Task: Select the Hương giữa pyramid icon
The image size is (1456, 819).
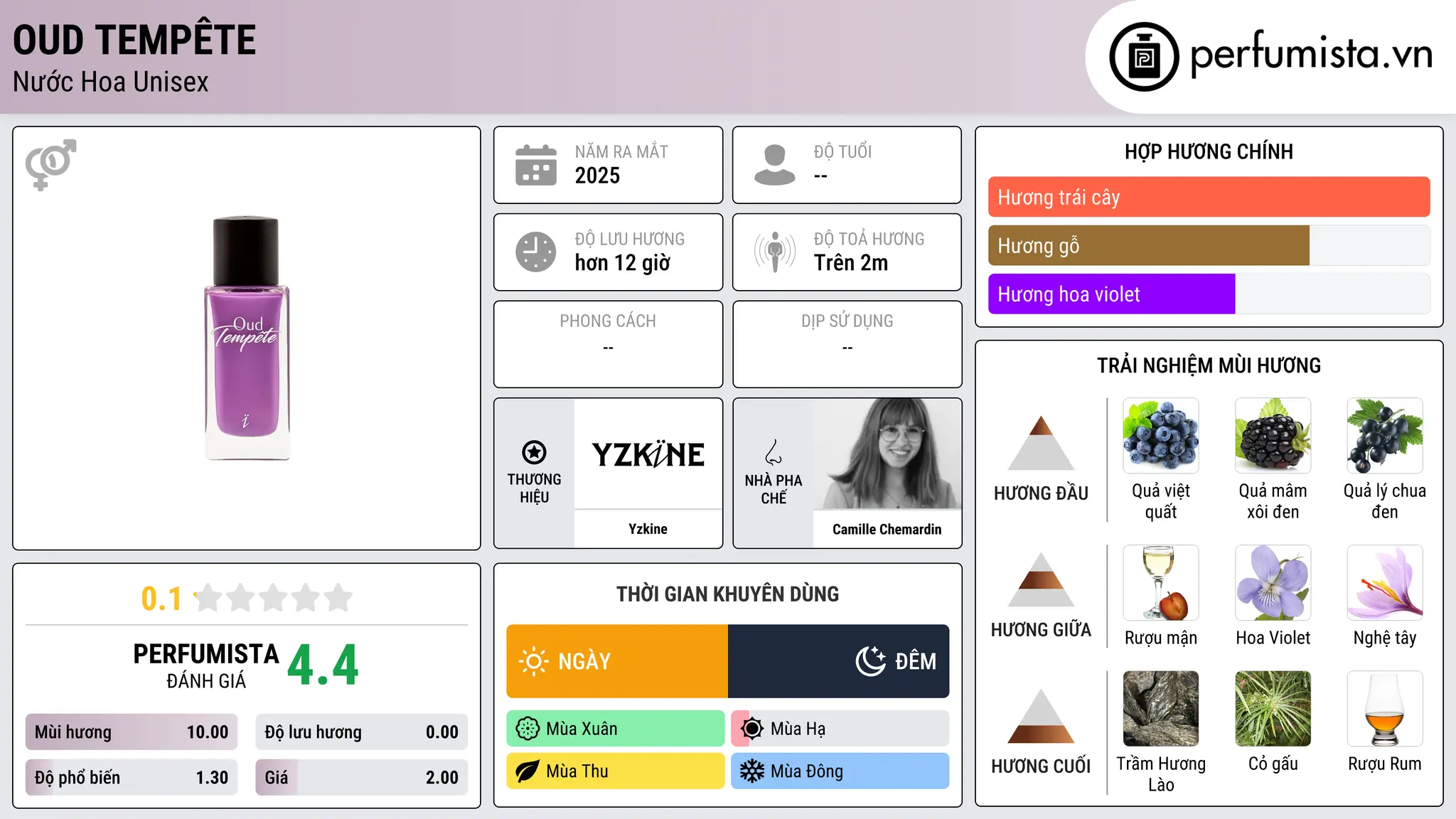Action: [x=1041, y=579]
